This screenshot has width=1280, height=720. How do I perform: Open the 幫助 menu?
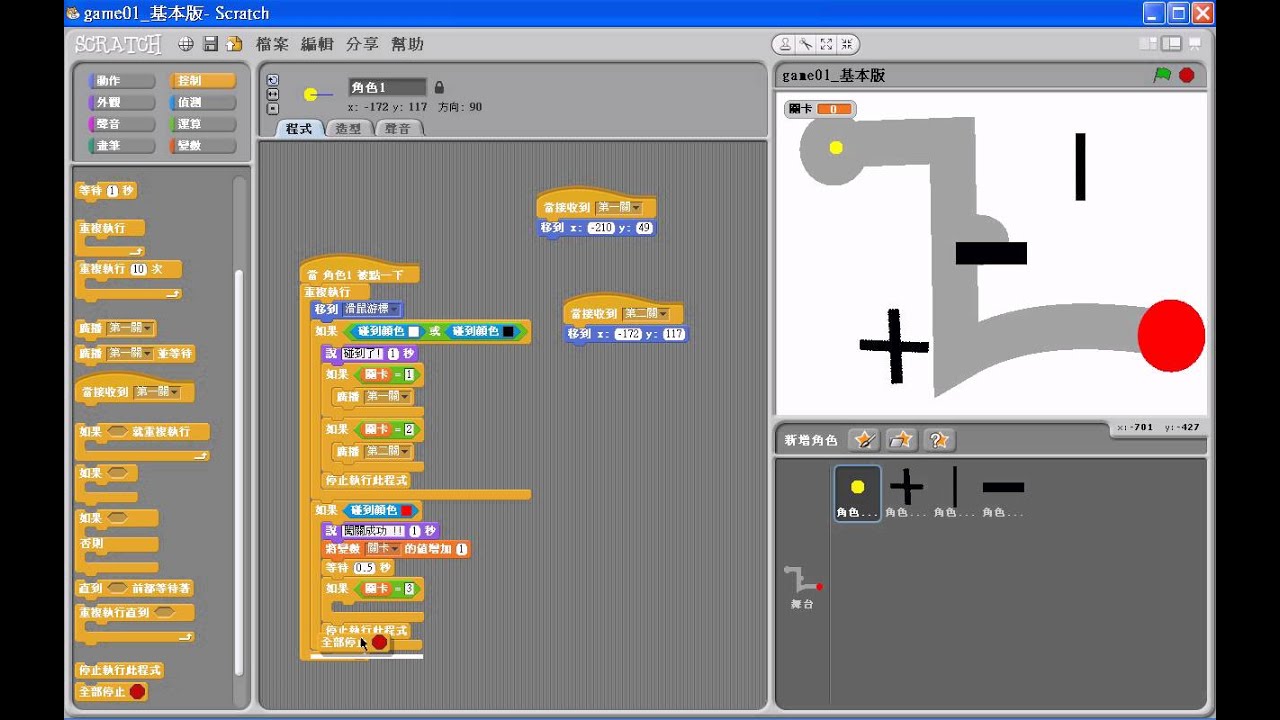pyautogui.click(x=407, y=44)
